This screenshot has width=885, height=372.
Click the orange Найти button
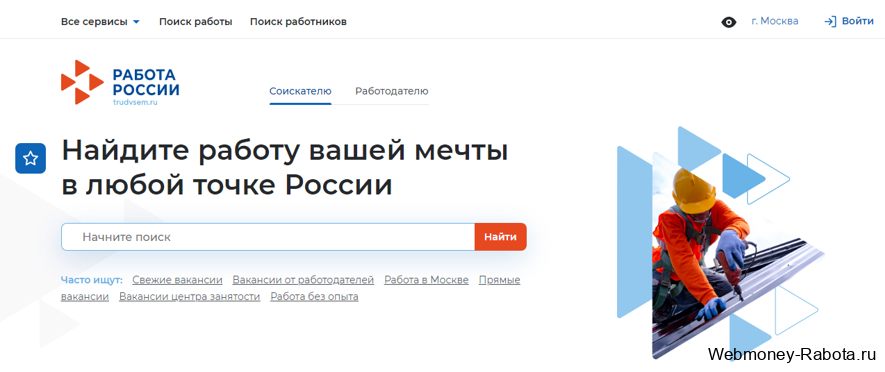click(501, 237)
